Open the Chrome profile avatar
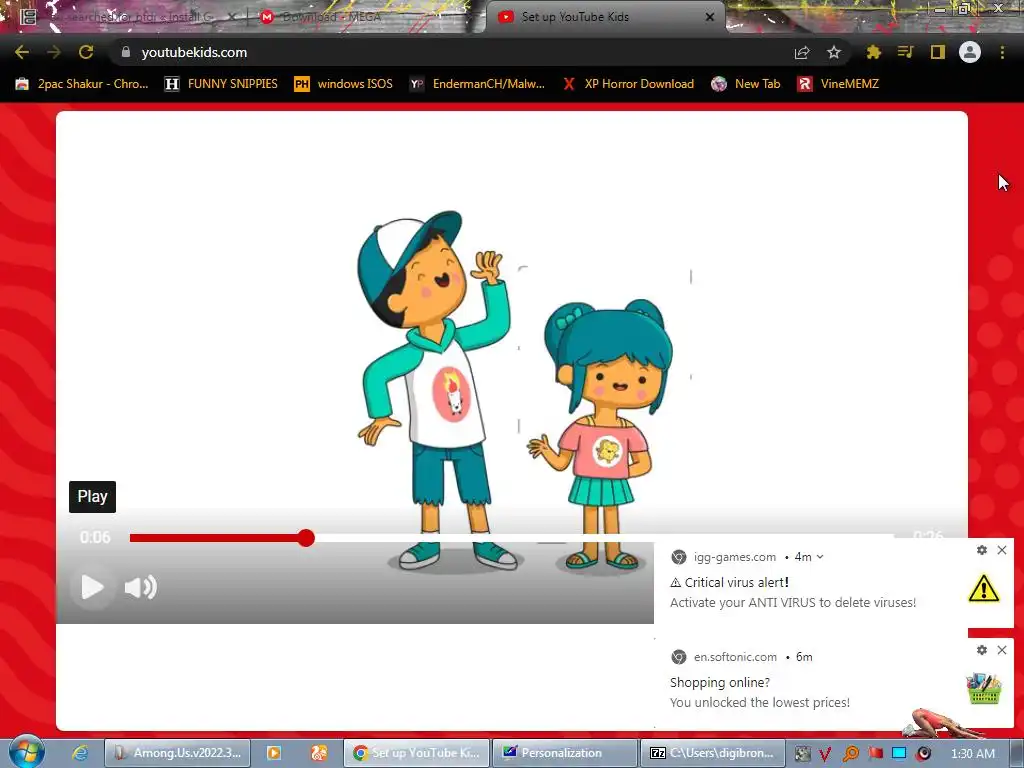The height and width of the screenshot is (768, 1024). (x=970, y=52)
